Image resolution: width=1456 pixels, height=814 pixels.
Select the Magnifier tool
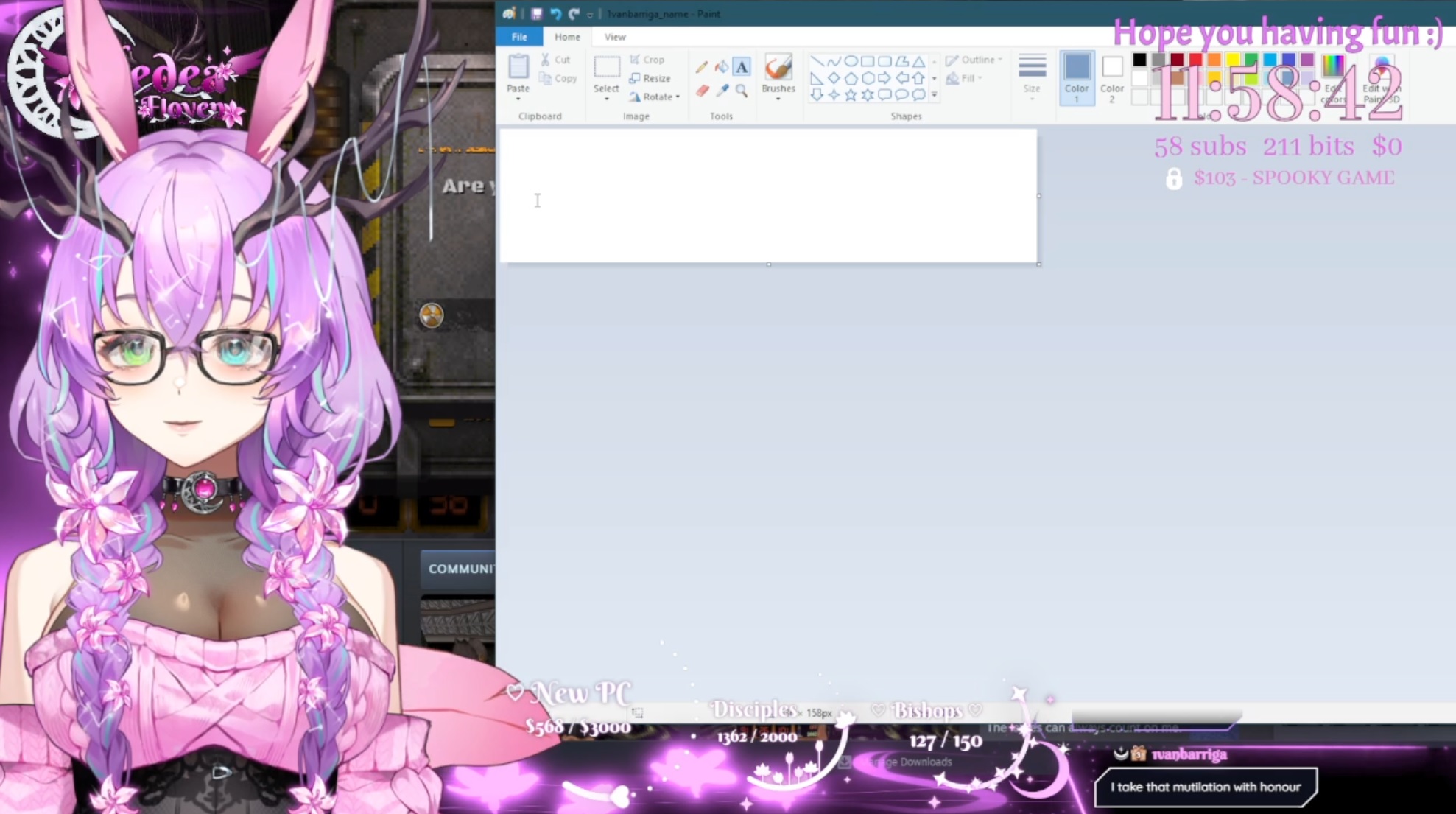pyautogui.click(x=742, y=91)
